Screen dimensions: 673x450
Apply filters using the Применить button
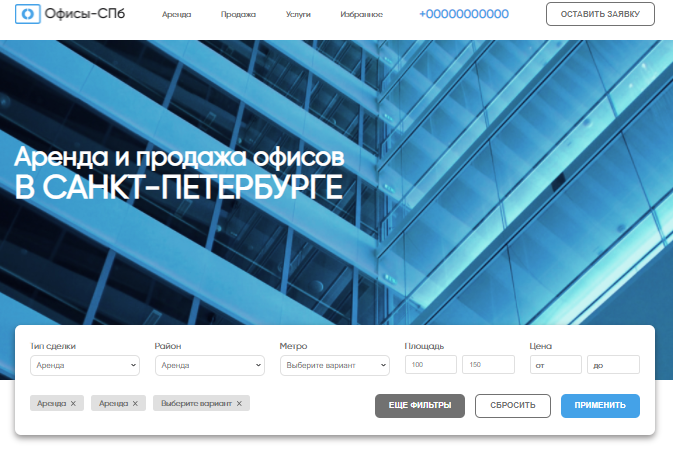[x=600, y=405]
